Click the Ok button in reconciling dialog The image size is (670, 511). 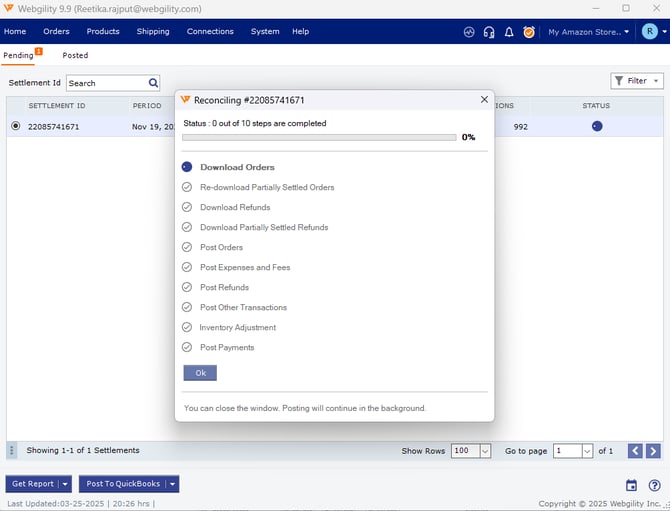pyautogui.click(x=200, y=373)
